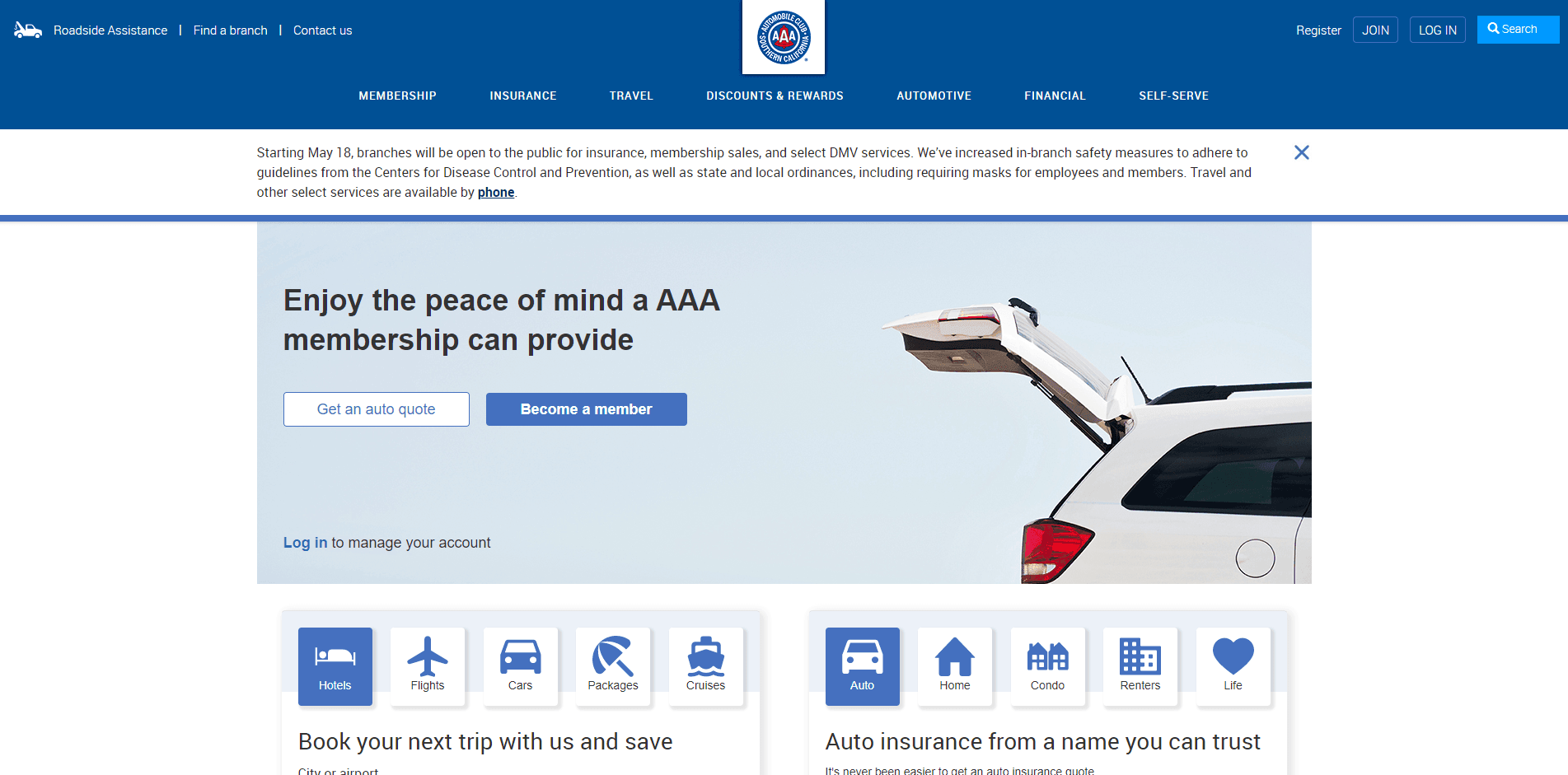The width and height of the screenshot is (1568, 775).
Task: Select the Auto insurance icon
Action: point(863,666)
